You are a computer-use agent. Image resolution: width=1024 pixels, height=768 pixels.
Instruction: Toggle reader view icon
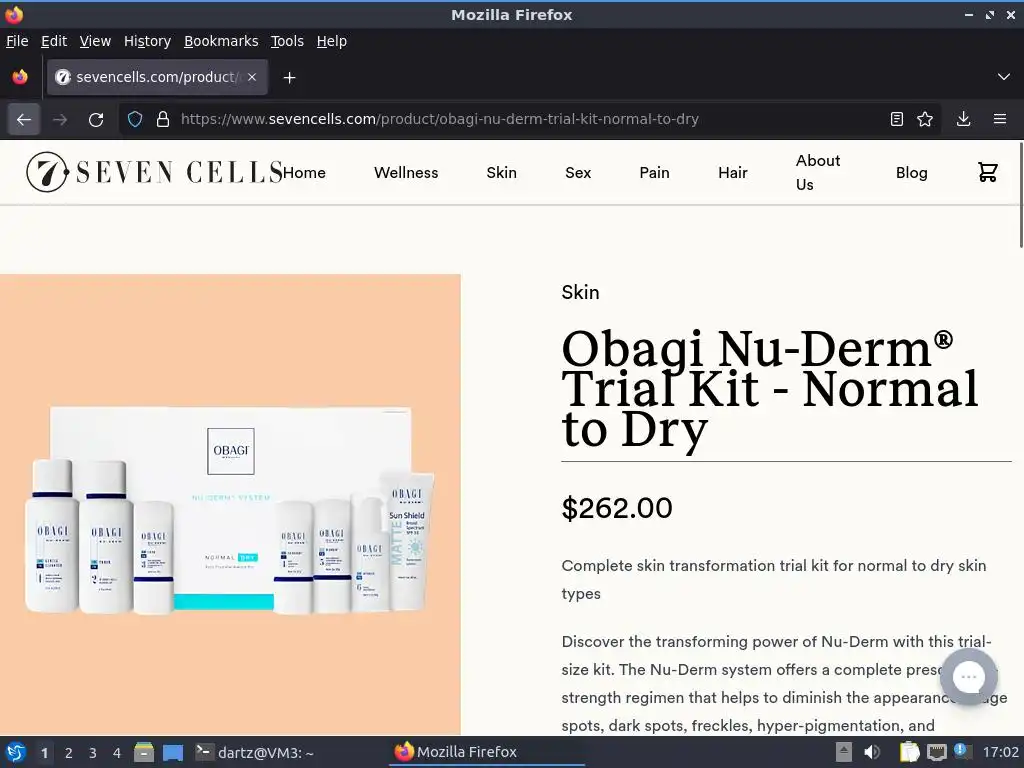tap(897, 119)
